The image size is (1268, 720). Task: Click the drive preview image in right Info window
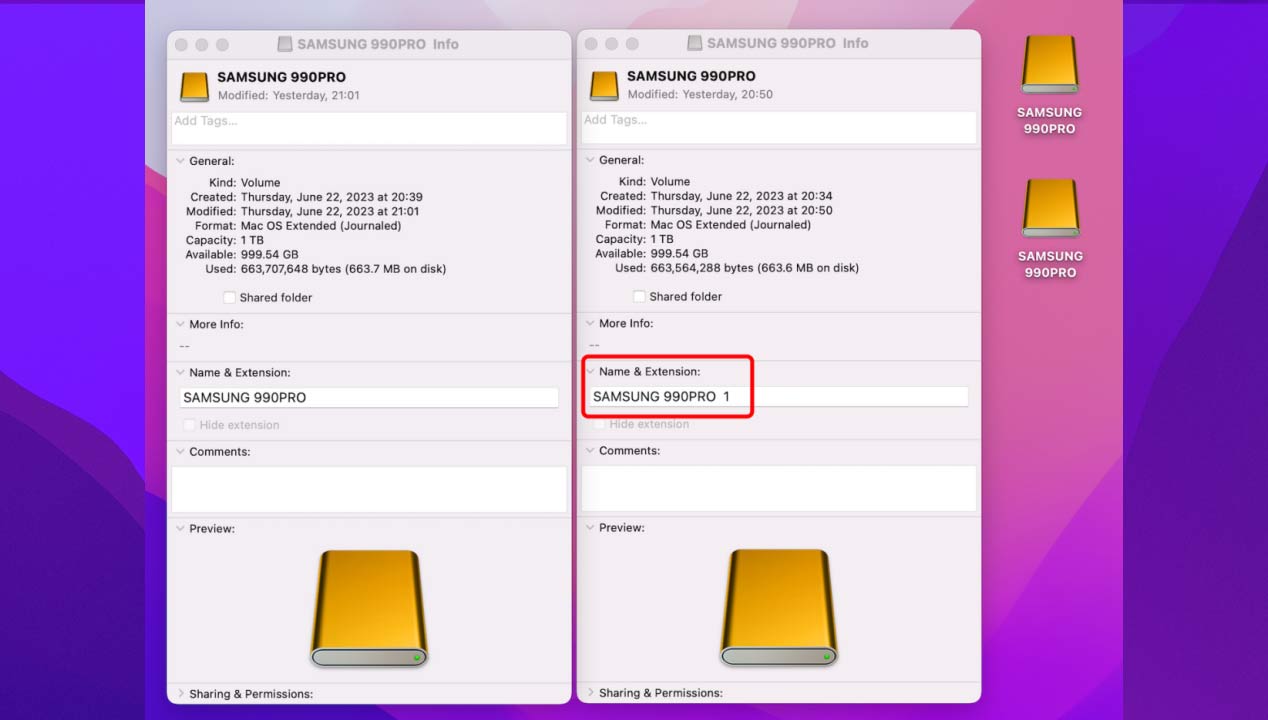coord(779,607)
